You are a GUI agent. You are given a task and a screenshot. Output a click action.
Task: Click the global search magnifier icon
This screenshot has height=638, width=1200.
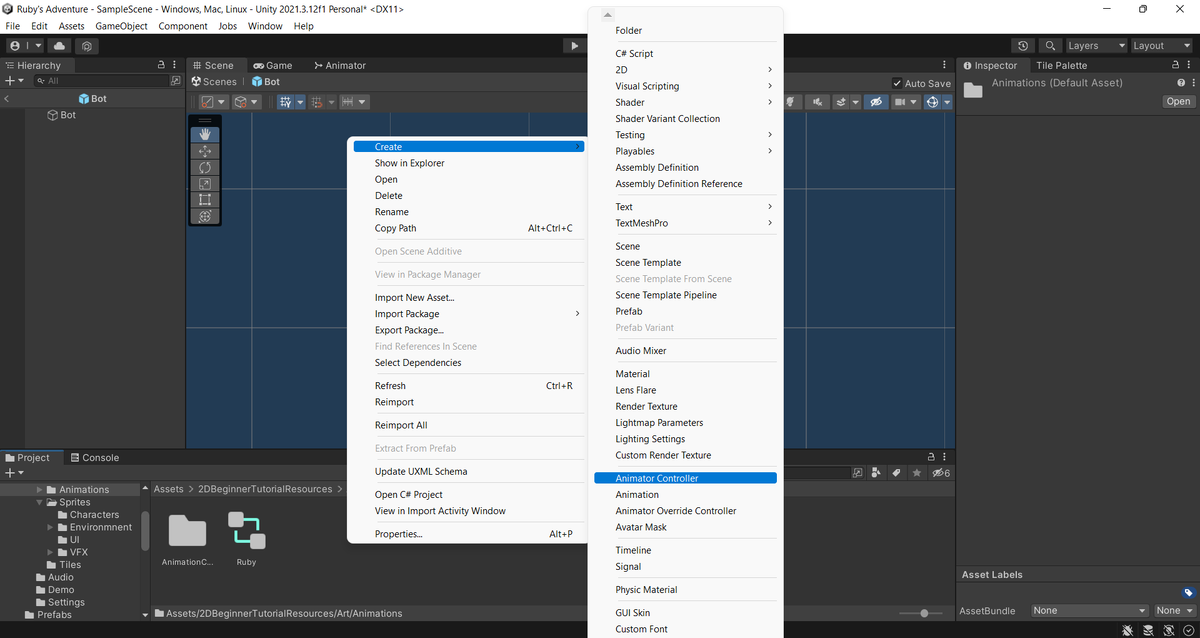1050,46
